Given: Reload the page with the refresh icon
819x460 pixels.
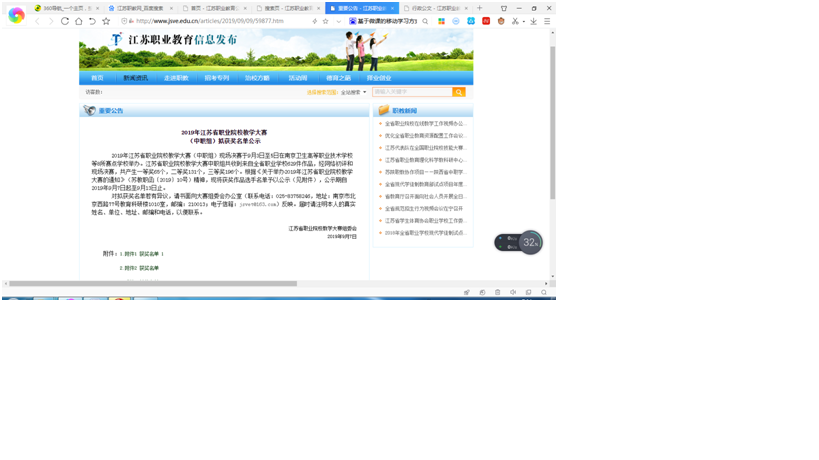Looking at the screenshot, I should pyautogui.click(x=65, y=21).
